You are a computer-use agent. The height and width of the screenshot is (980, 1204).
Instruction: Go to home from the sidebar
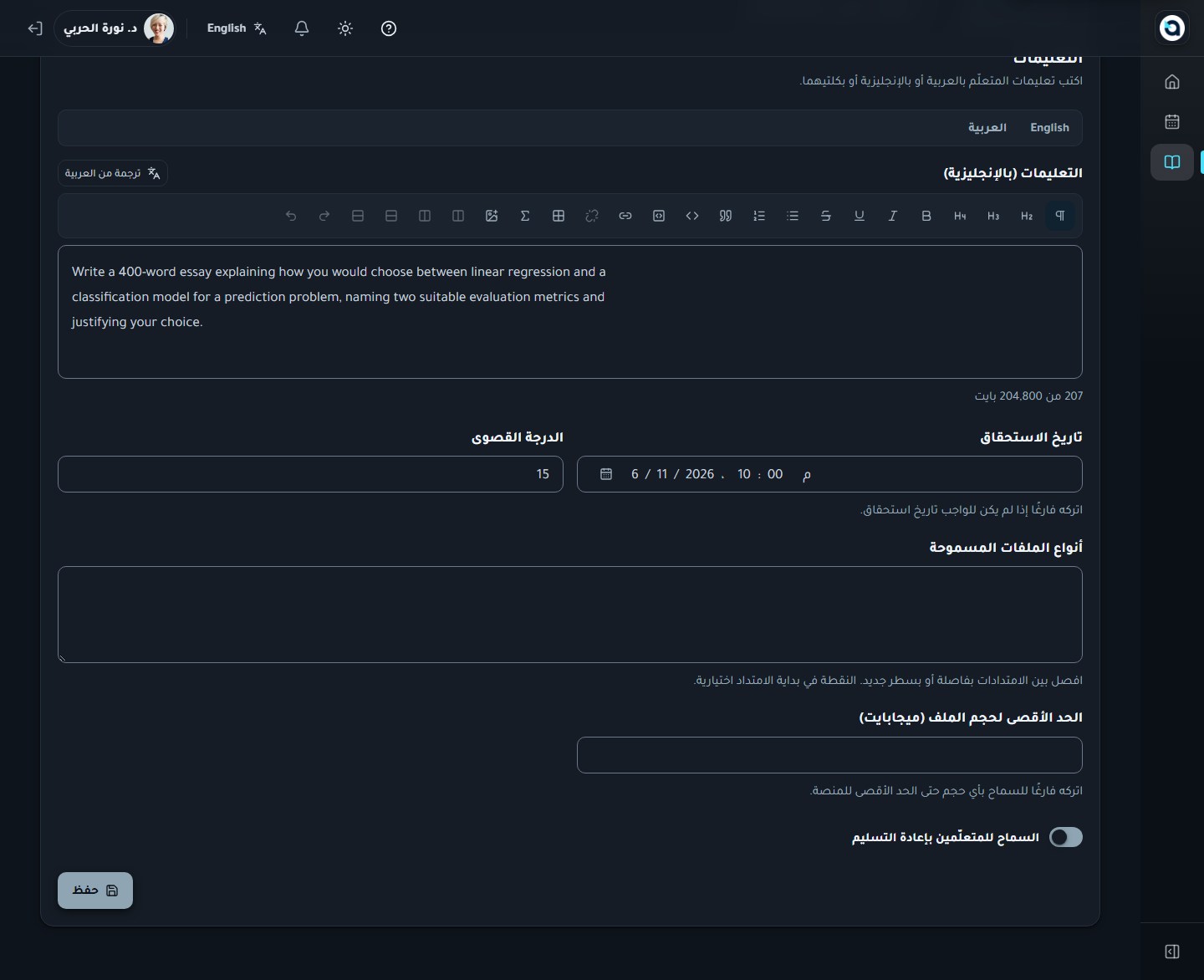(x=1172, y=81)
